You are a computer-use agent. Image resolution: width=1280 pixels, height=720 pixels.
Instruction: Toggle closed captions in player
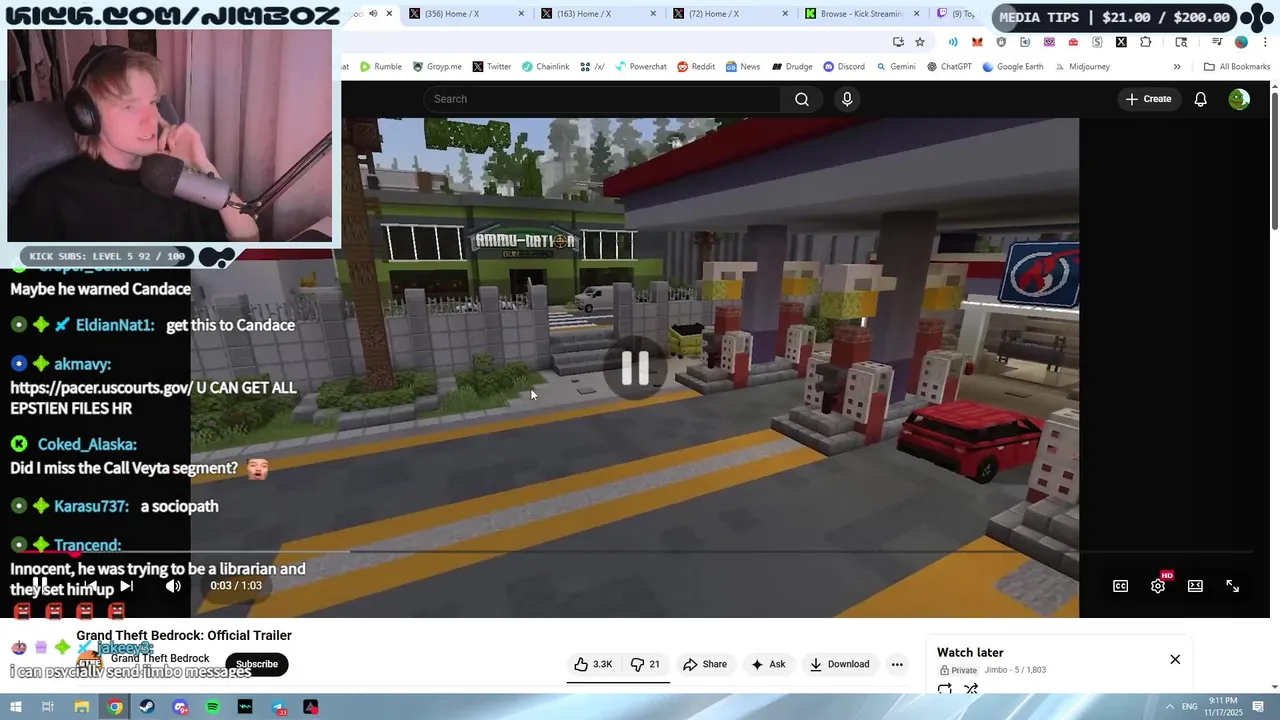(x=1120, y=586)
